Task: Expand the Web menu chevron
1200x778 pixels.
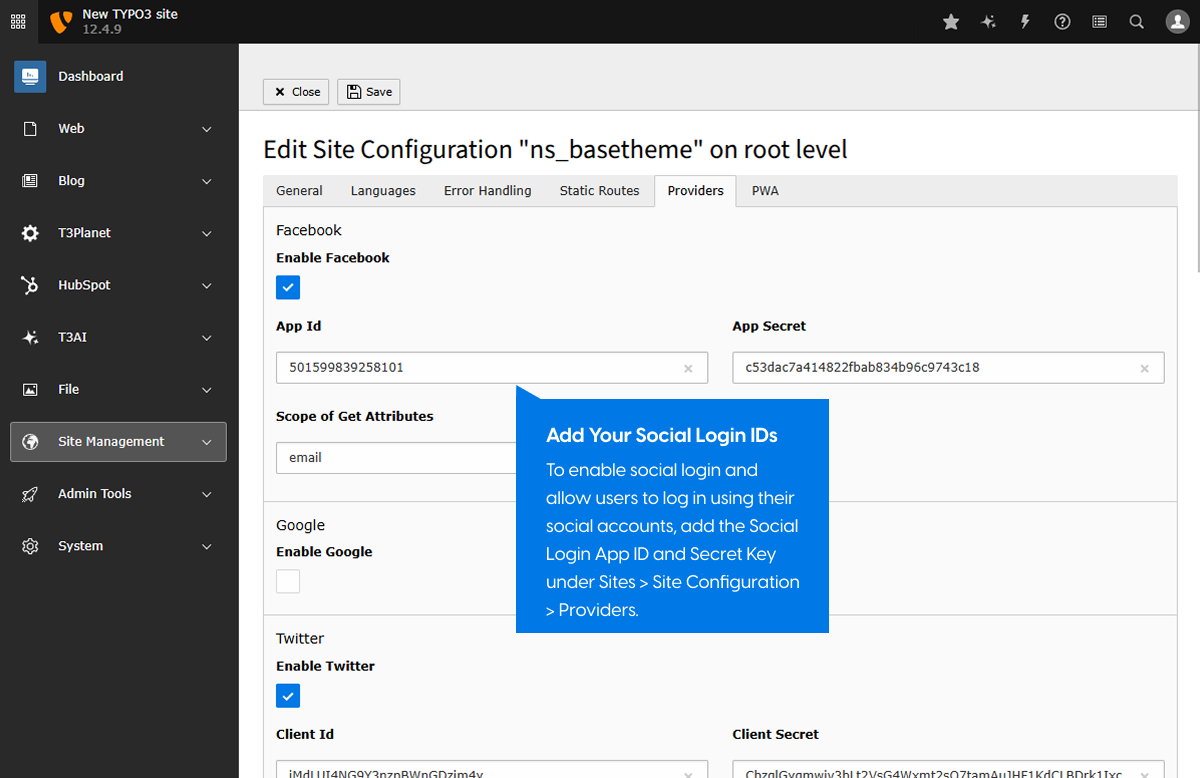Action: click(x=207, y=129)
